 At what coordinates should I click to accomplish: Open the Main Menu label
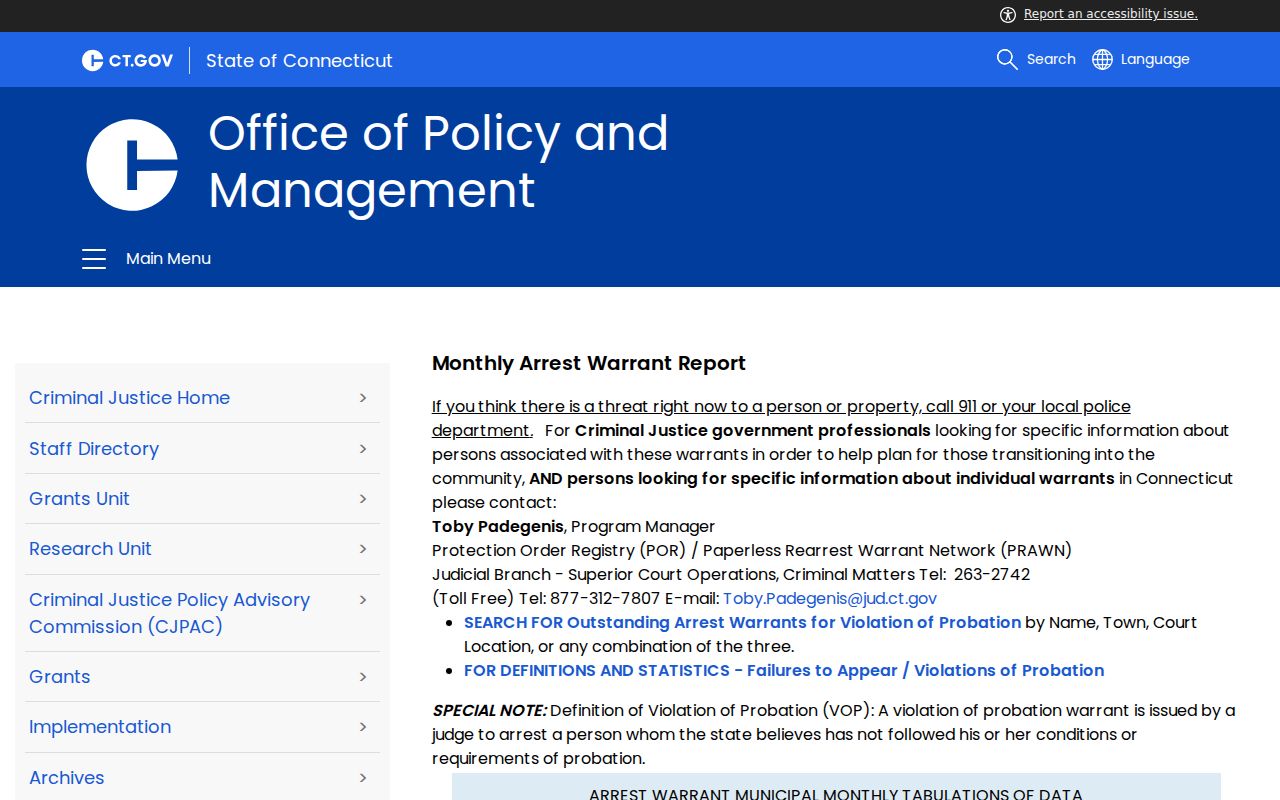pos(168,259)
